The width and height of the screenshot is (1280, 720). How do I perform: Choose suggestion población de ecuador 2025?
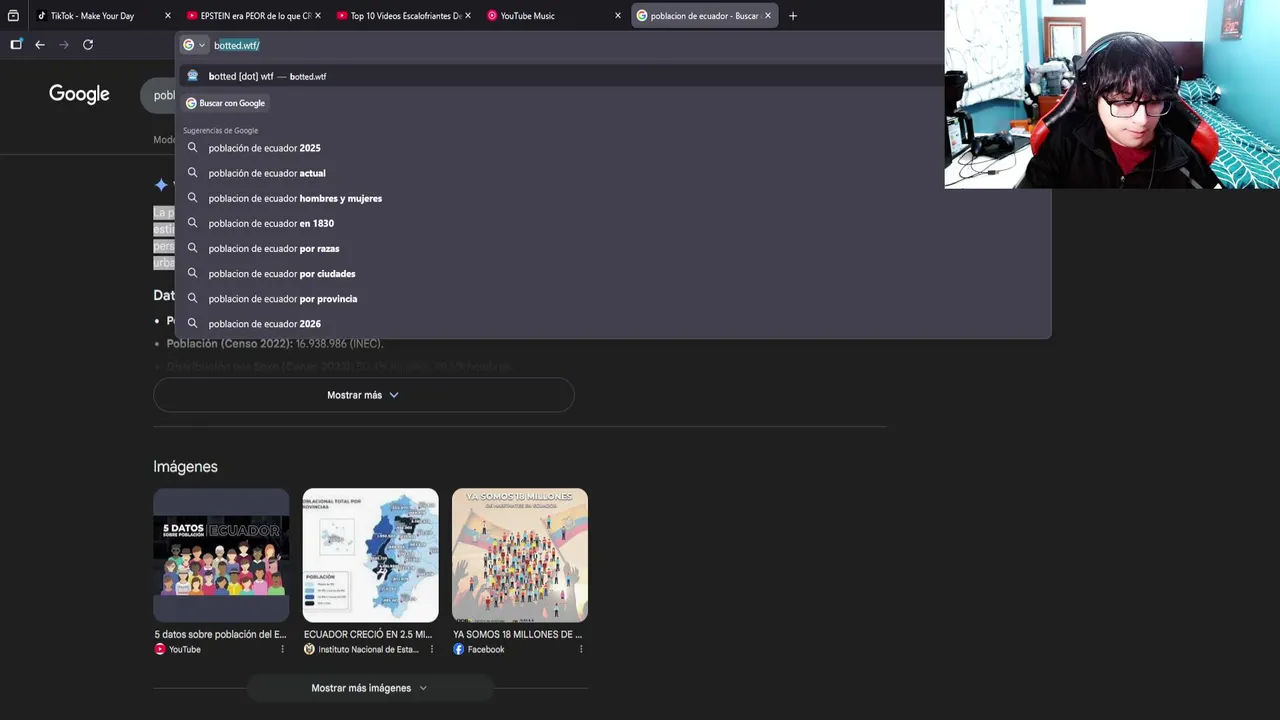click(x=613, y=148)
